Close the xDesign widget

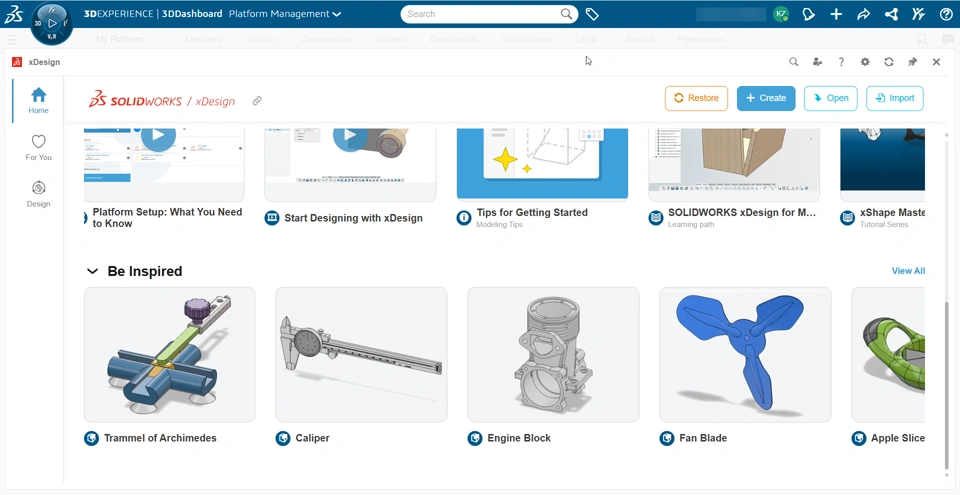(x=936, y=62)
